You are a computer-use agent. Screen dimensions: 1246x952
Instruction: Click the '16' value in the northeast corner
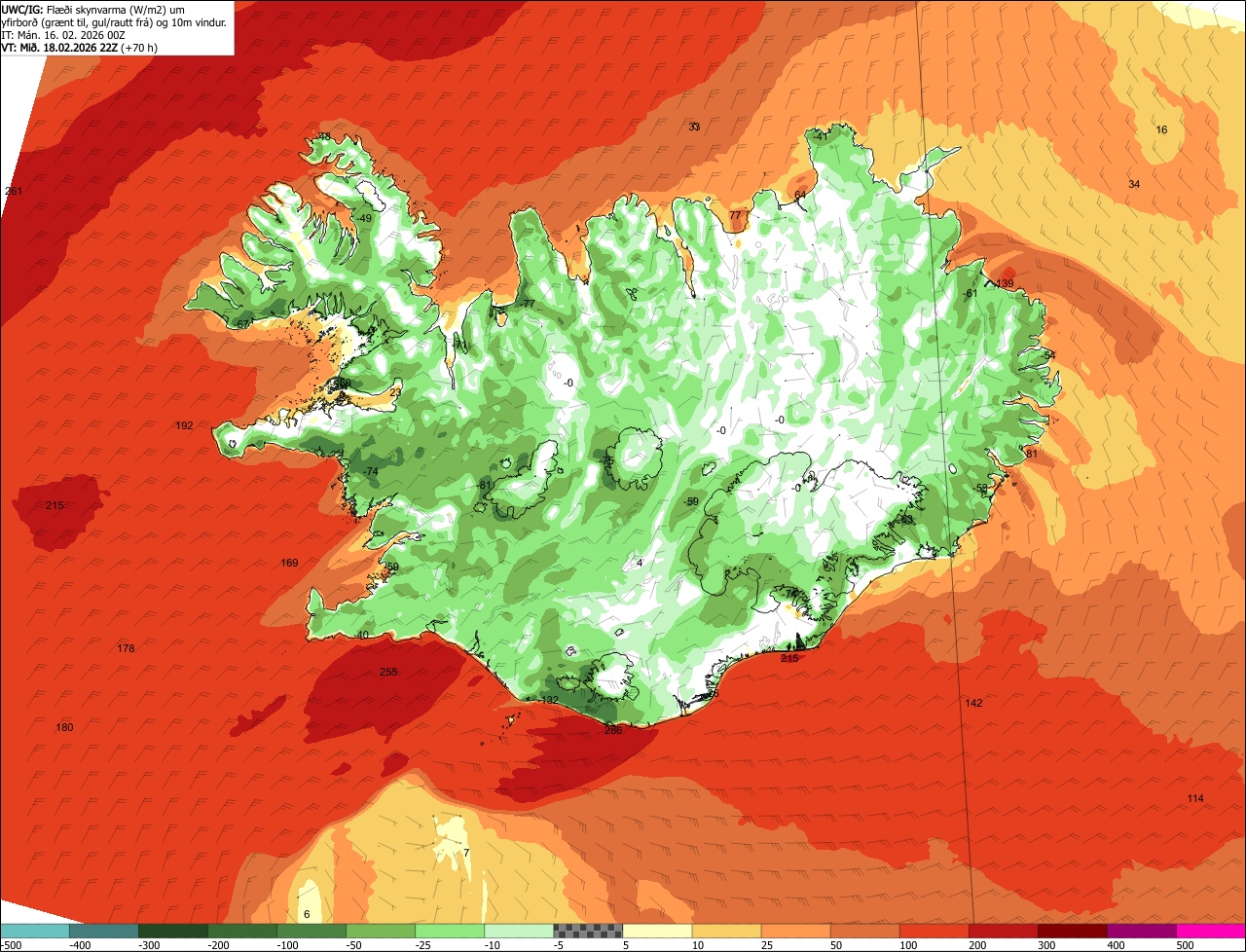(1161, 129)
